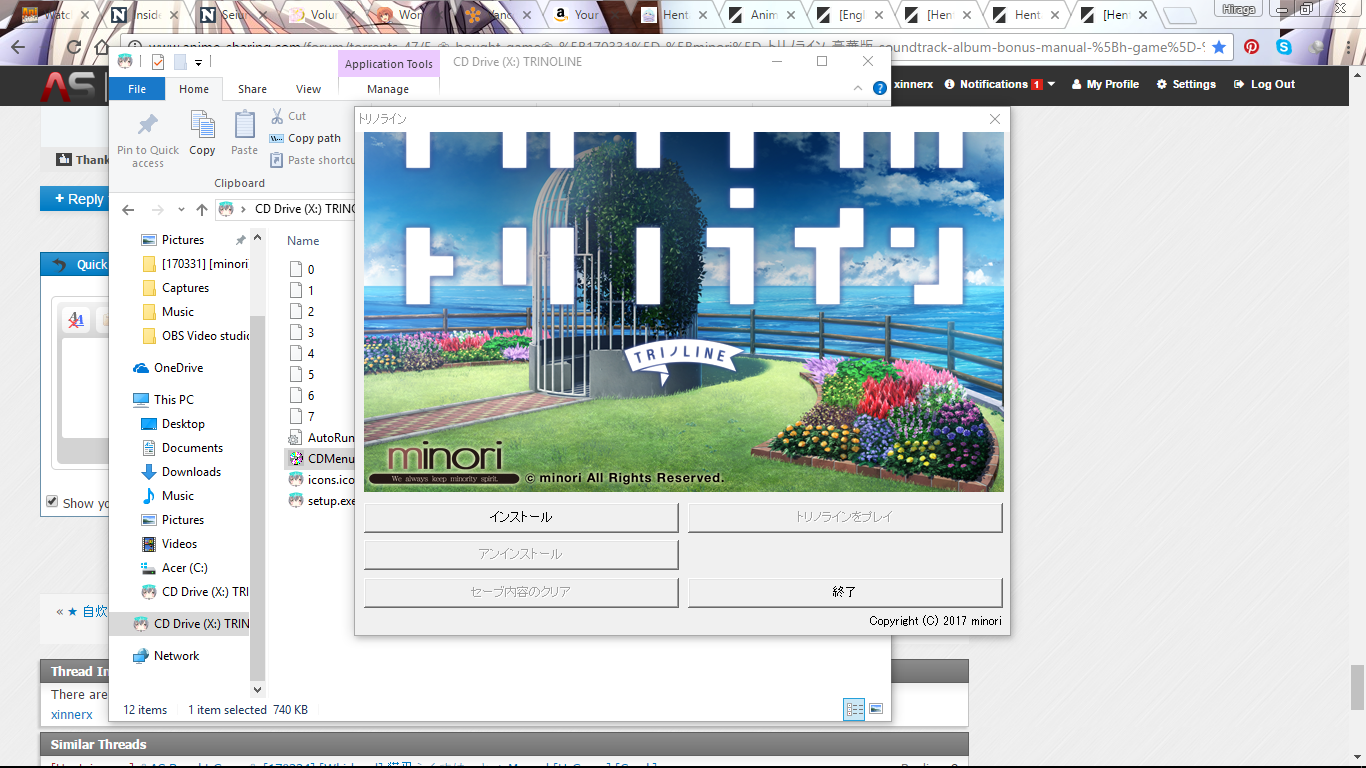
Task: Select the [170331] minori folder in sidebar
Action: 195,264
